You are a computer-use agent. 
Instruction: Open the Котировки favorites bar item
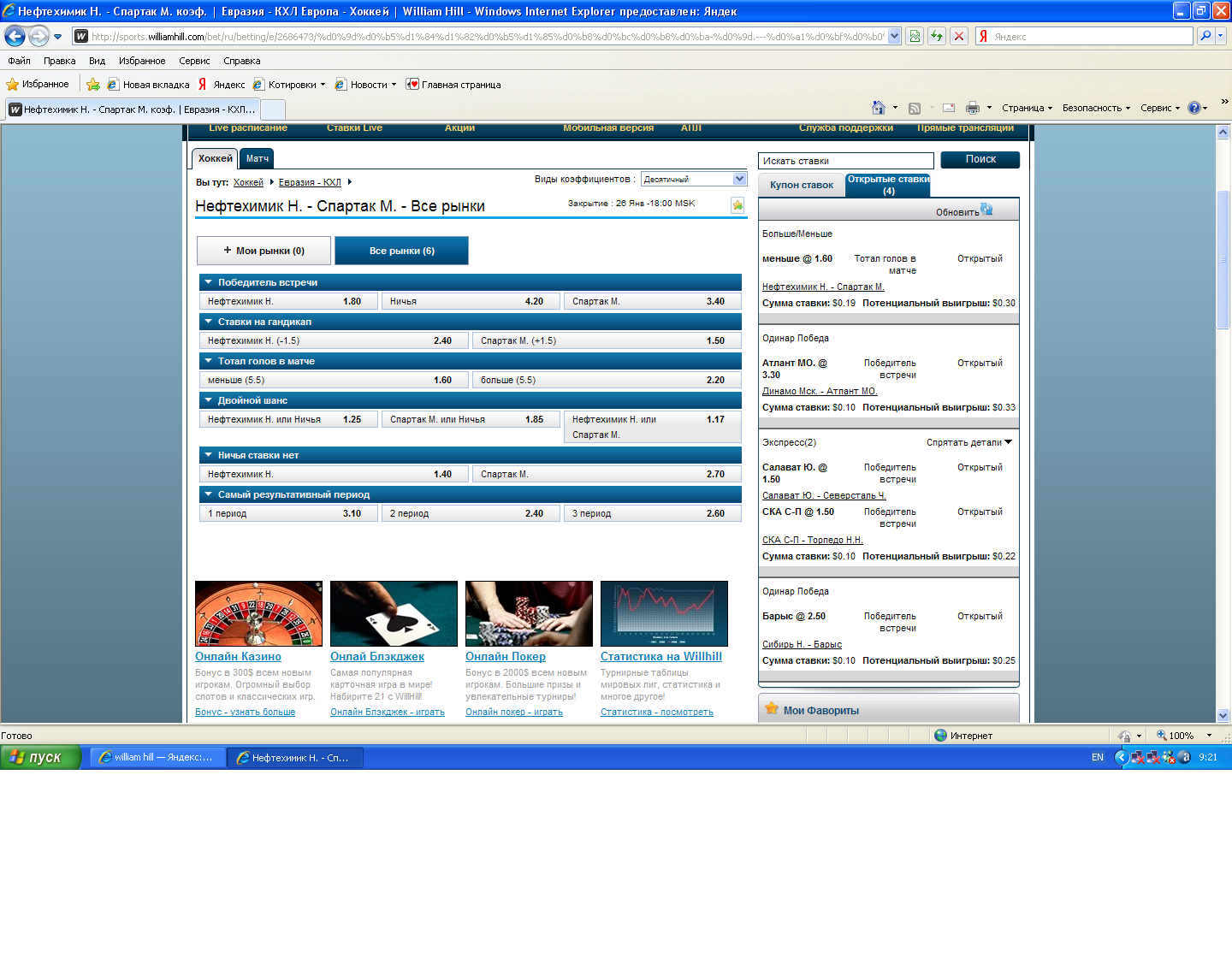[290, 85]
